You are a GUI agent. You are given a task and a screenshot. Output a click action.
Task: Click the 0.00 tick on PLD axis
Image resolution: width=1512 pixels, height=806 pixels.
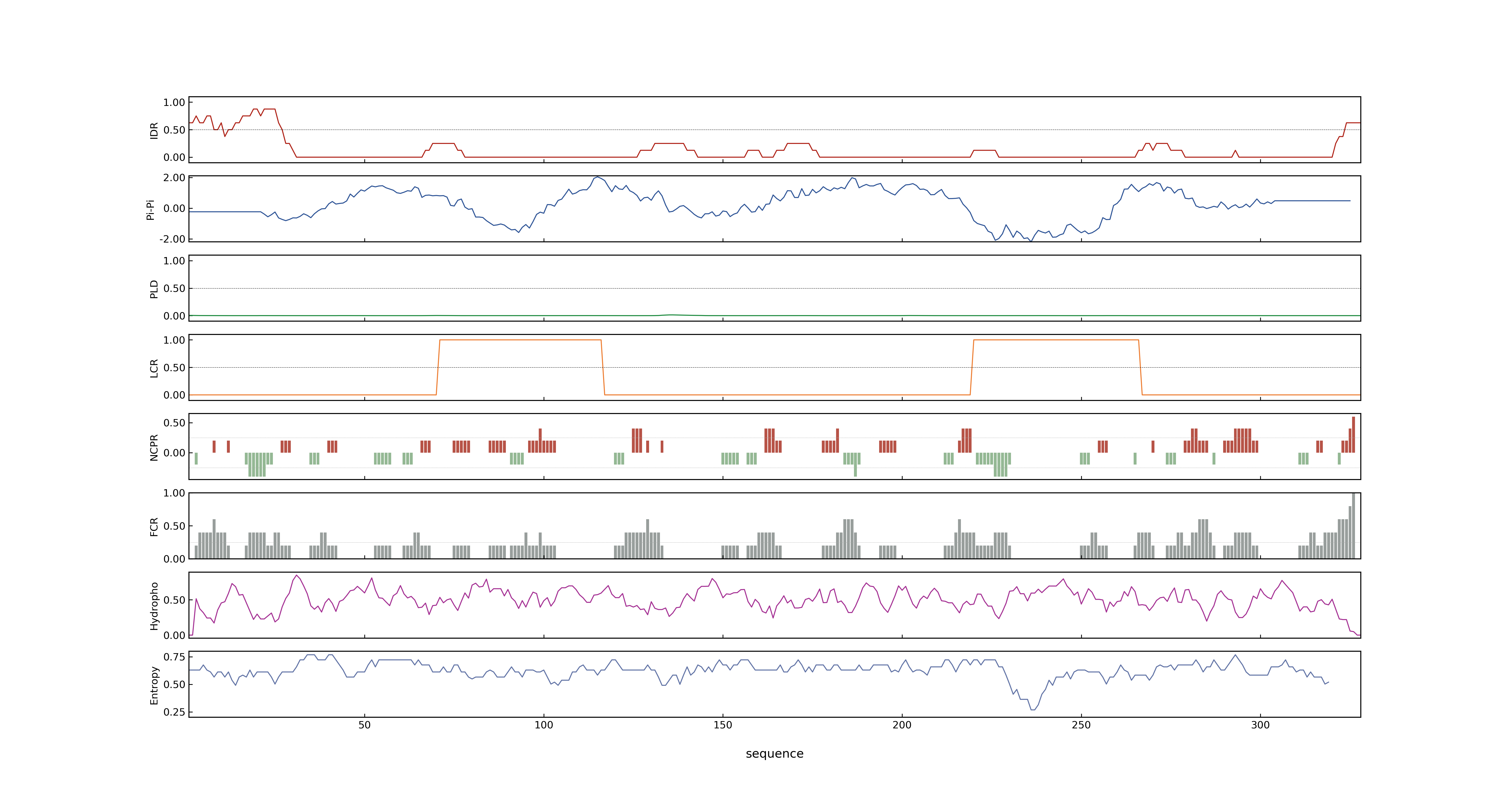(x=174, y=316)
